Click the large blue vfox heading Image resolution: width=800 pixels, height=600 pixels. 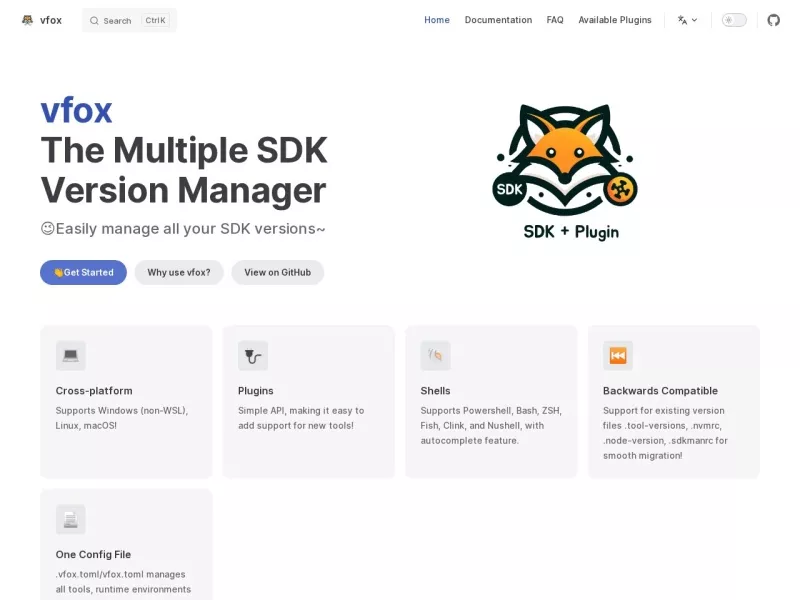point(77,111)
